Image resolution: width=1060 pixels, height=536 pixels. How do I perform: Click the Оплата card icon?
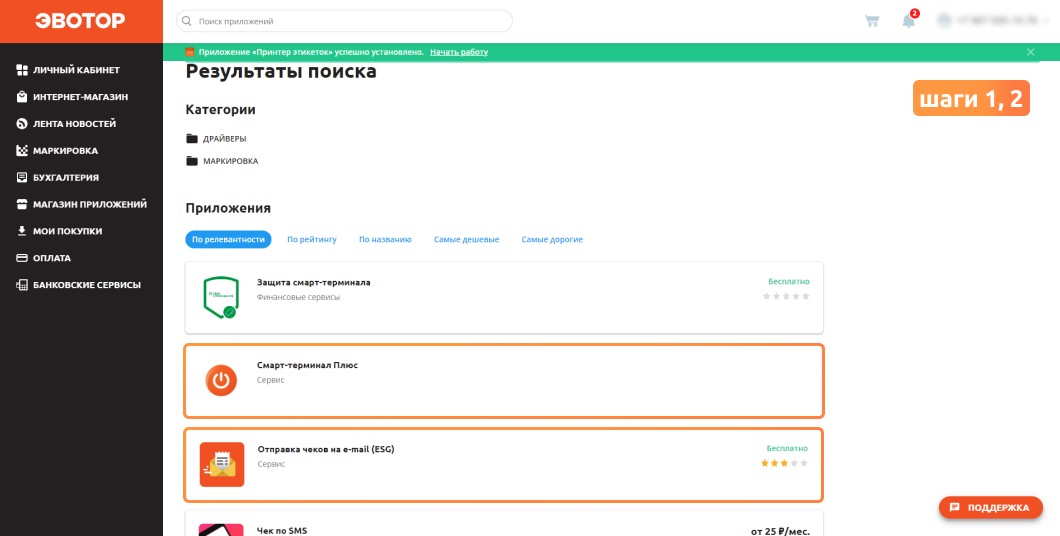click(22, 258)
